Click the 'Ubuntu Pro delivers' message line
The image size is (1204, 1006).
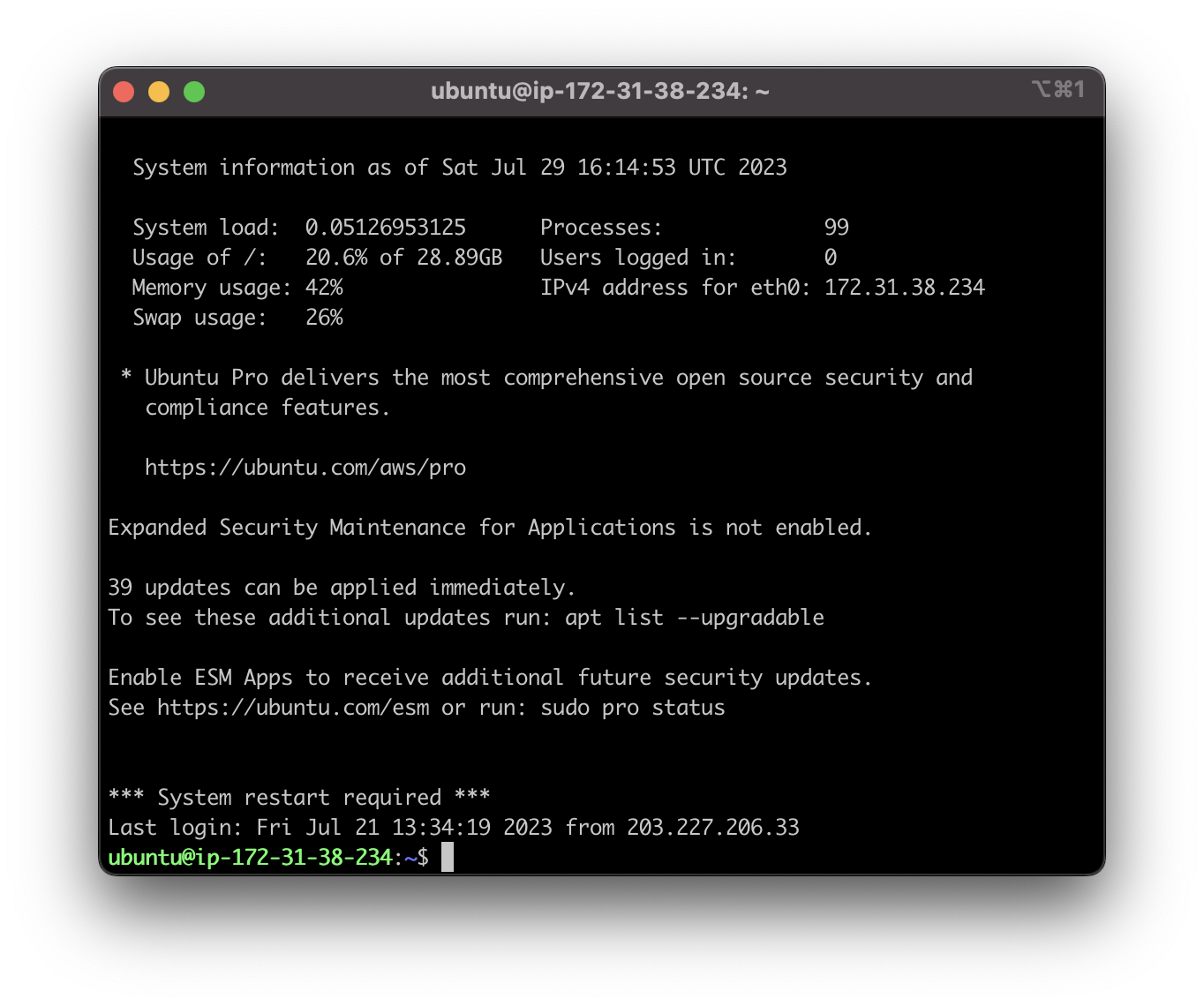click(x=546, y=378)
